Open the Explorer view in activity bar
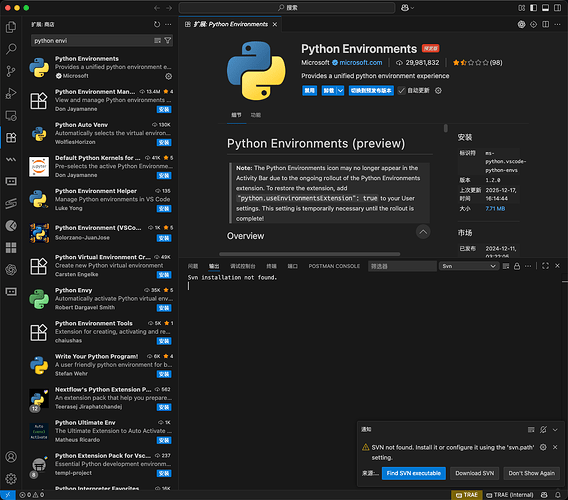The image size is (568, 500). (x=11, y=27)
